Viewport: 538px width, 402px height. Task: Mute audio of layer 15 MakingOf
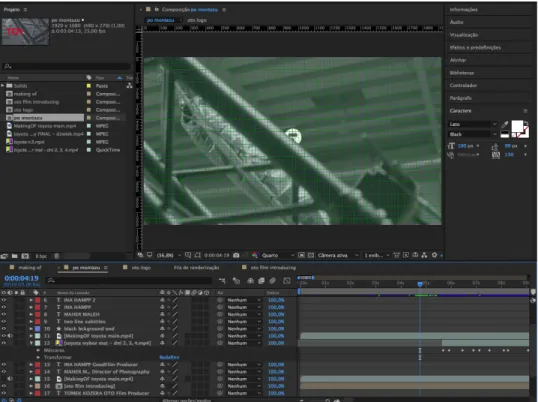click(x=10, y=379)
